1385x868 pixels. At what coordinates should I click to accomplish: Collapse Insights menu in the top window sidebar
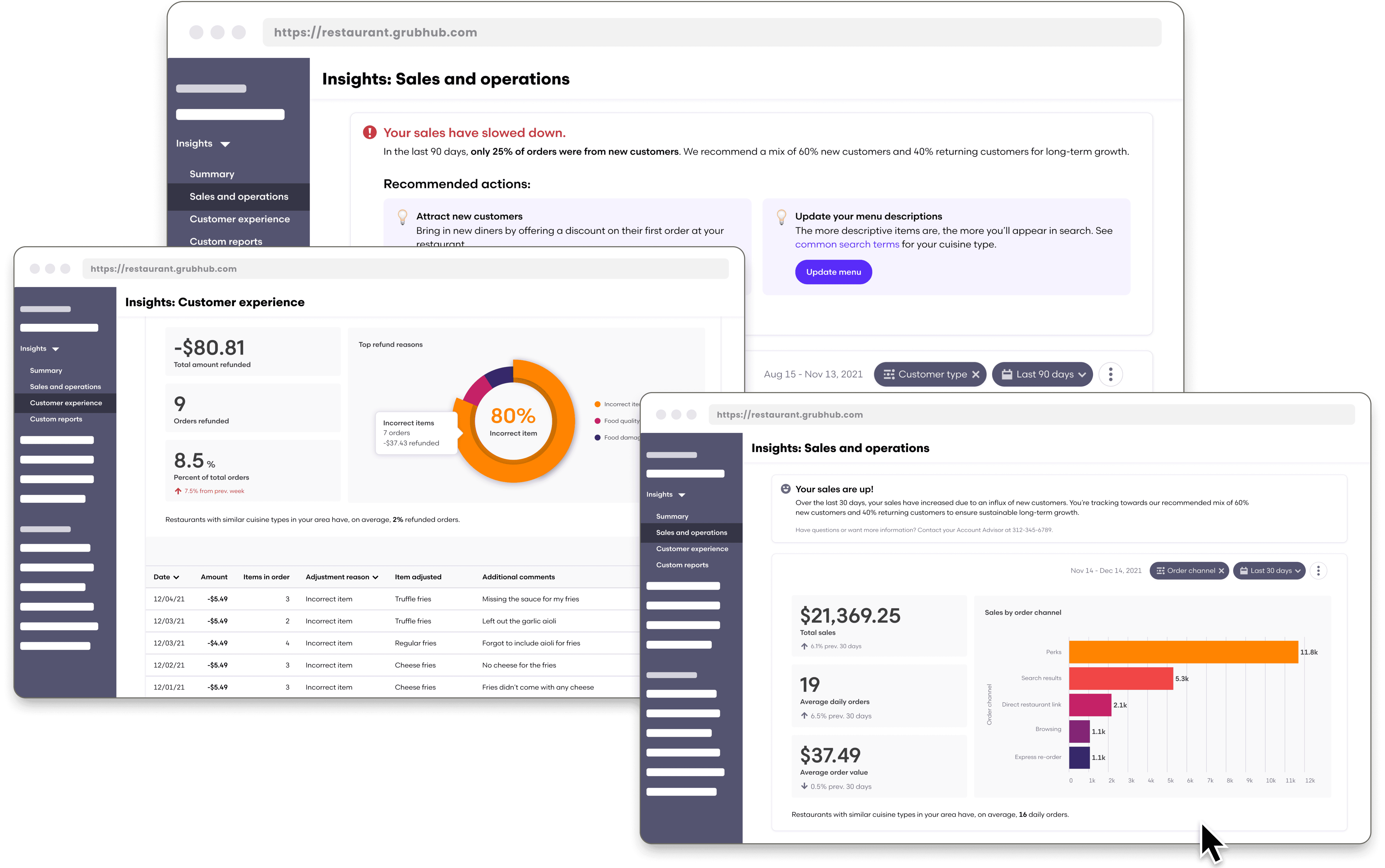click(203, 144)
